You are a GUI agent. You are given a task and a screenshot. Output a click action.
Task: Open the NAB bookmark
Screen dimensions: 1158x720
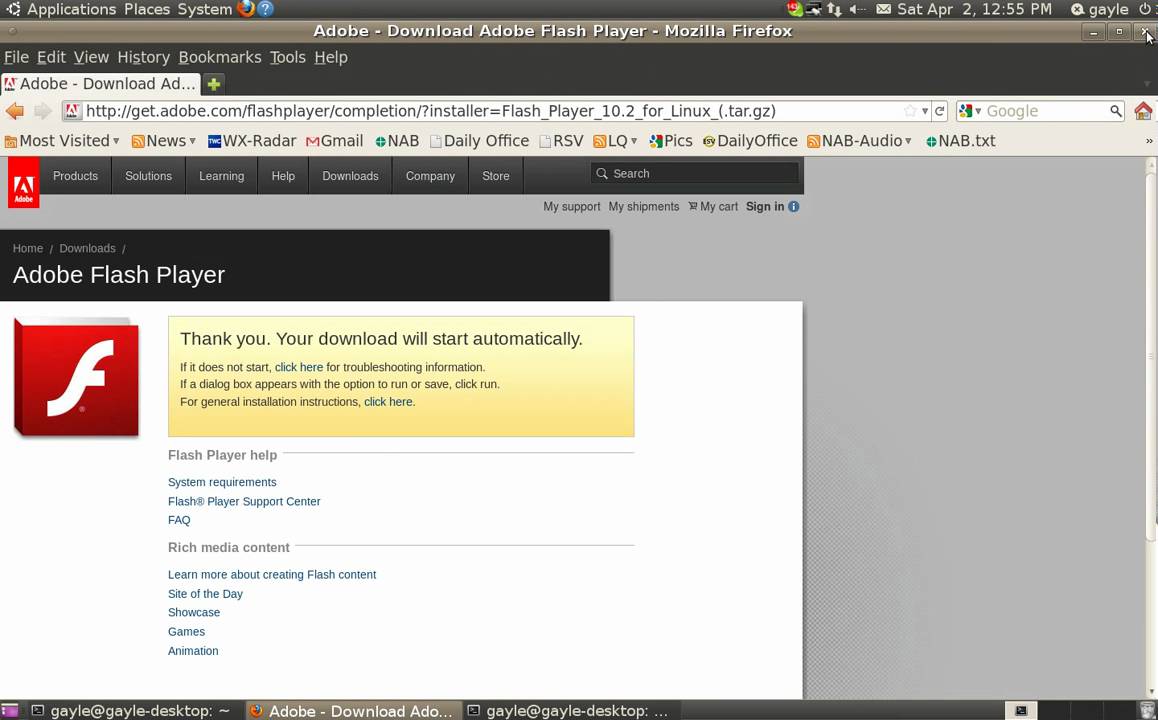pyautogui.click(x=397, y=141)
